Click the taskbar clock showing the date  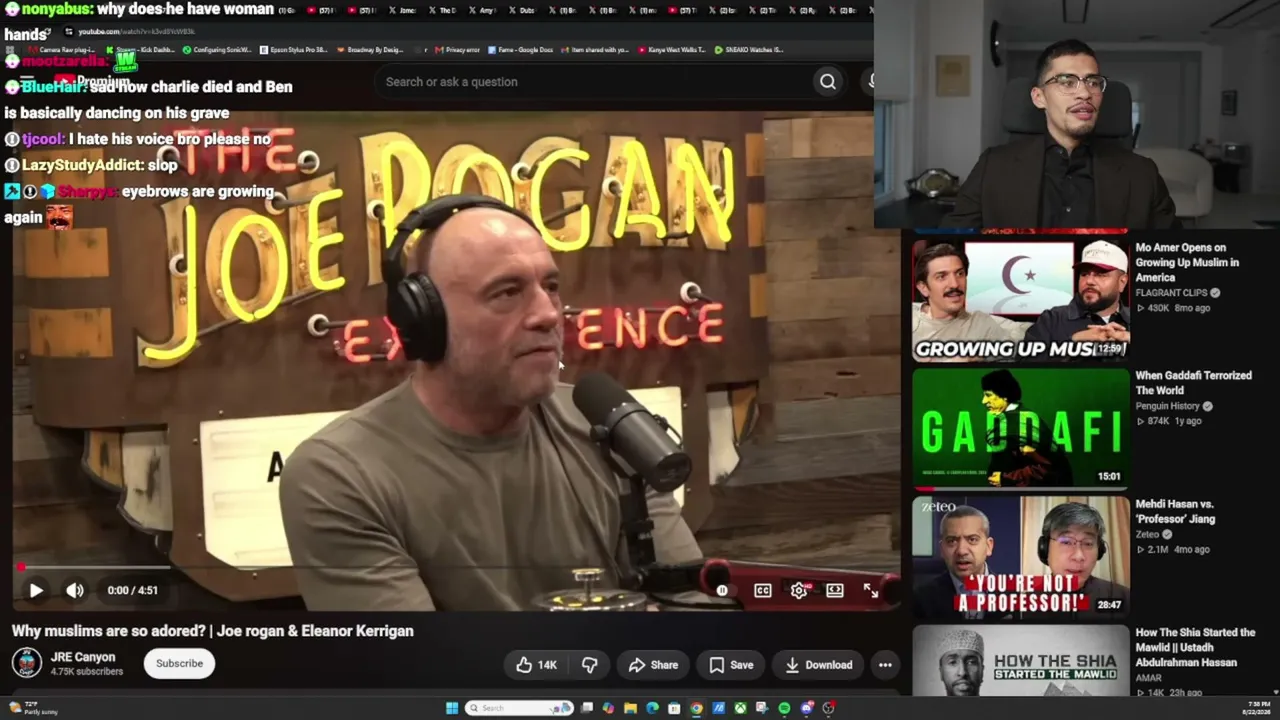(x=1255, y=708)
